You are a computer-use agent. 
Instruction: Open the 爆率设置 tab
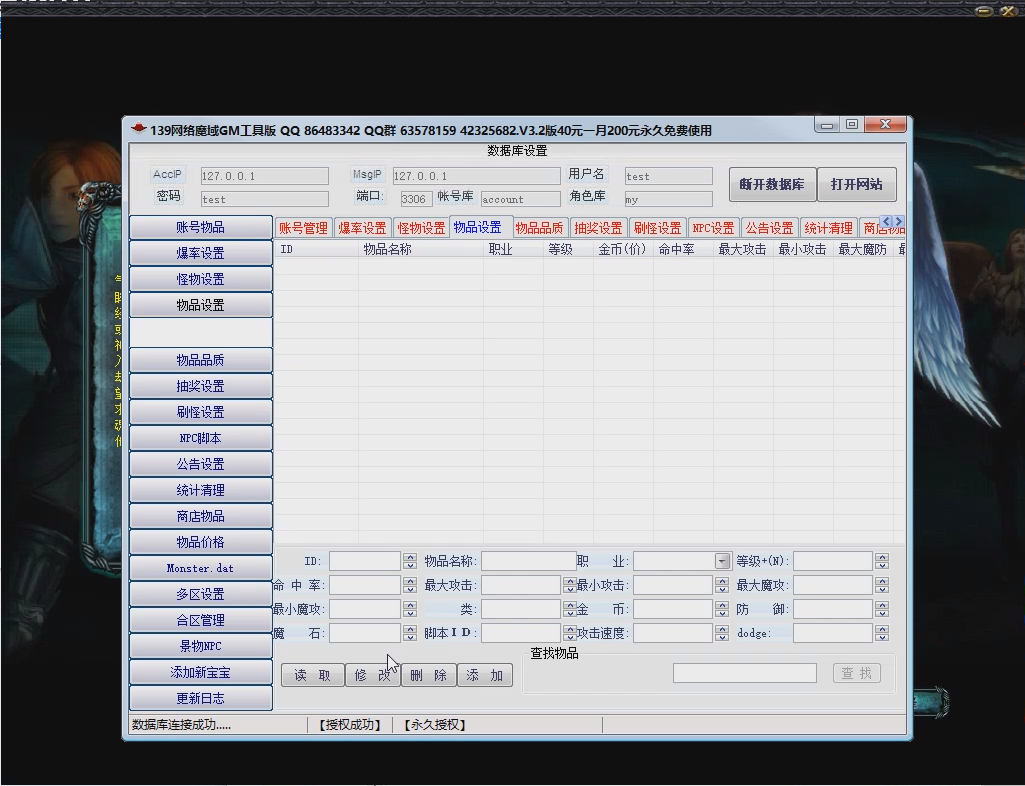tap(362, 228)
